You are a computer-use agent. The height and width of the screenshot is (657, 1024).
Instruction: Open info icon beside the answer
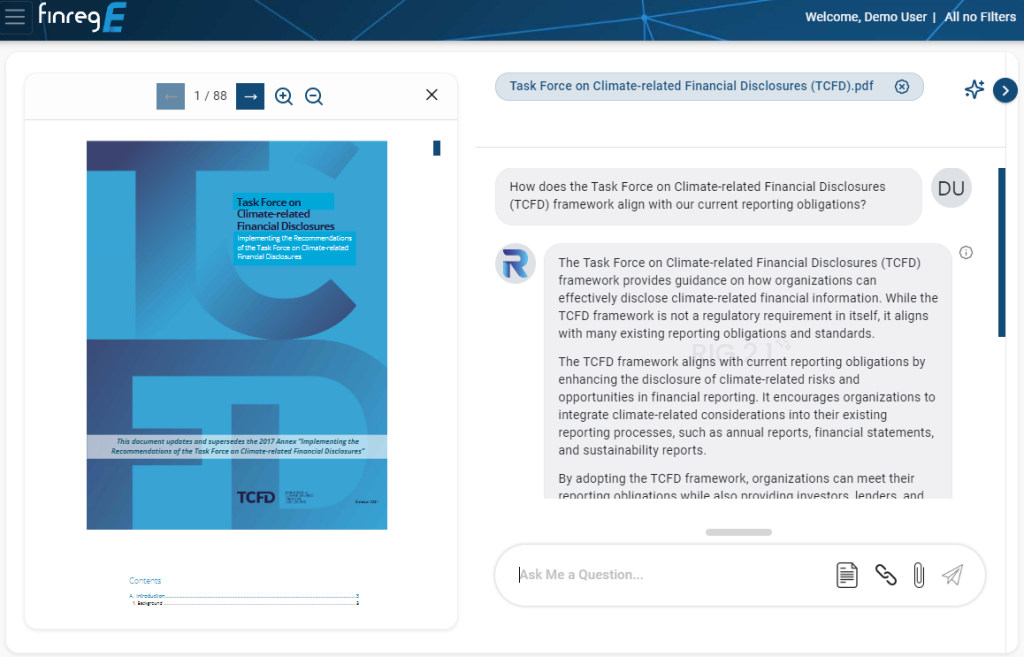point(966,253)
